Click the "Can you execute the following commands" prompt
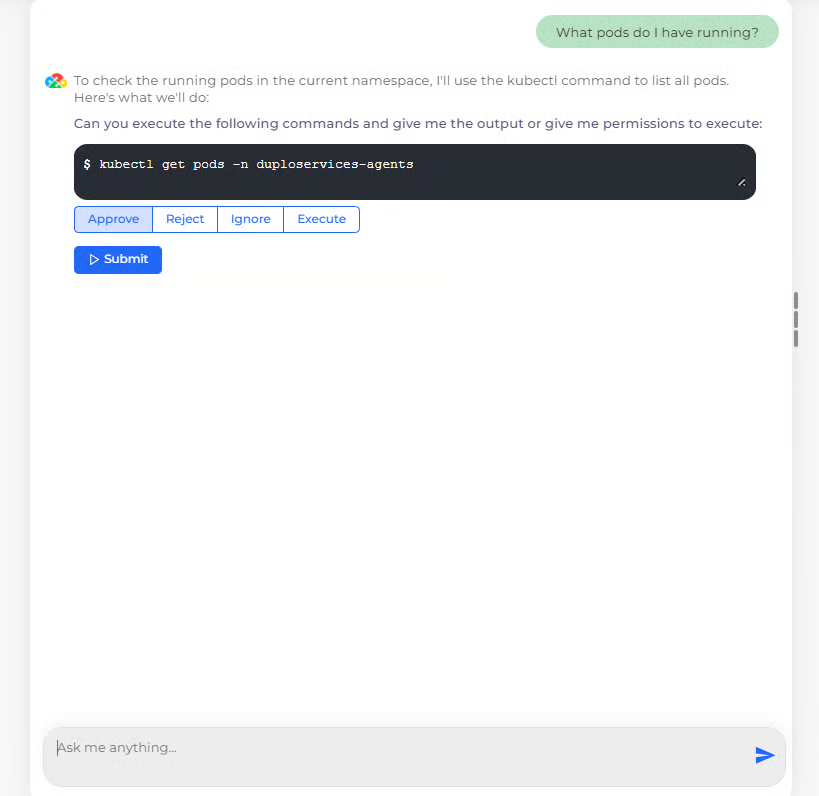This screenshot has height=796, width=819. [x=417, y=124]
